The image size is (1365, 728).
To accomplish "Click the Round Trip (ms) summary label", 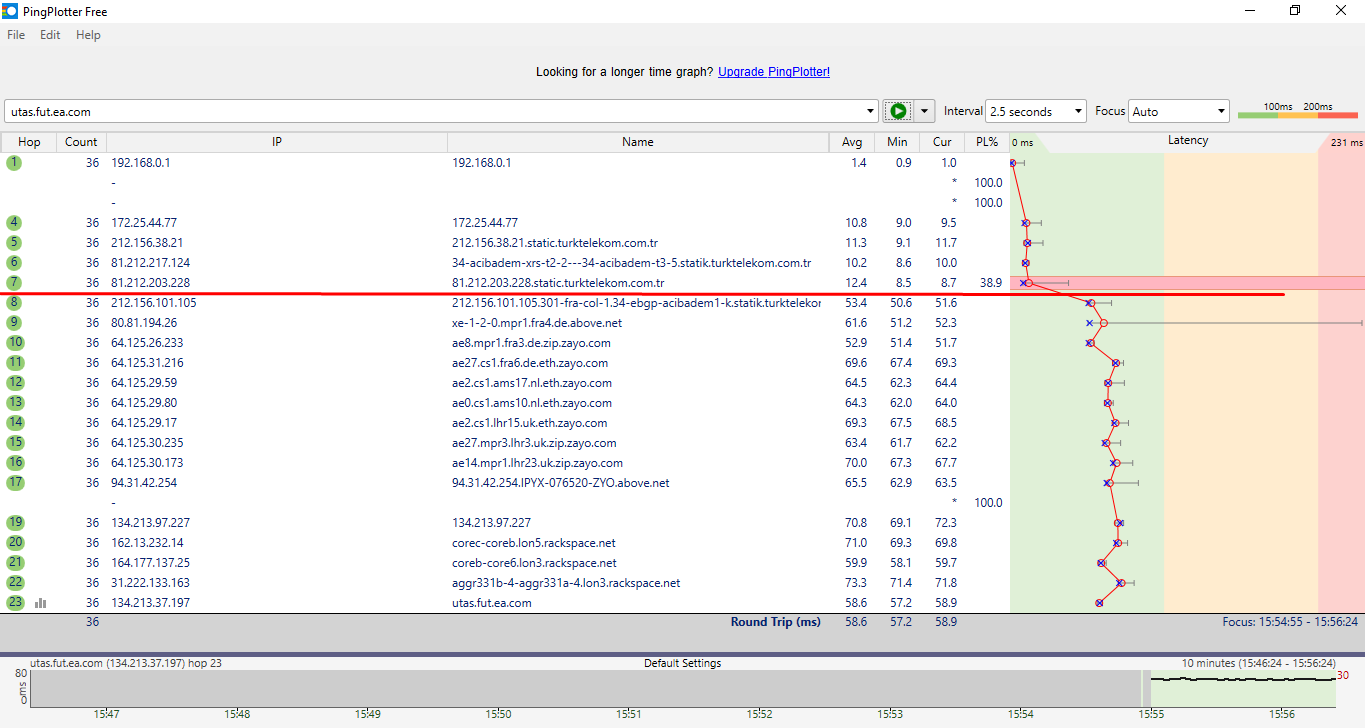I will point(775,622).
